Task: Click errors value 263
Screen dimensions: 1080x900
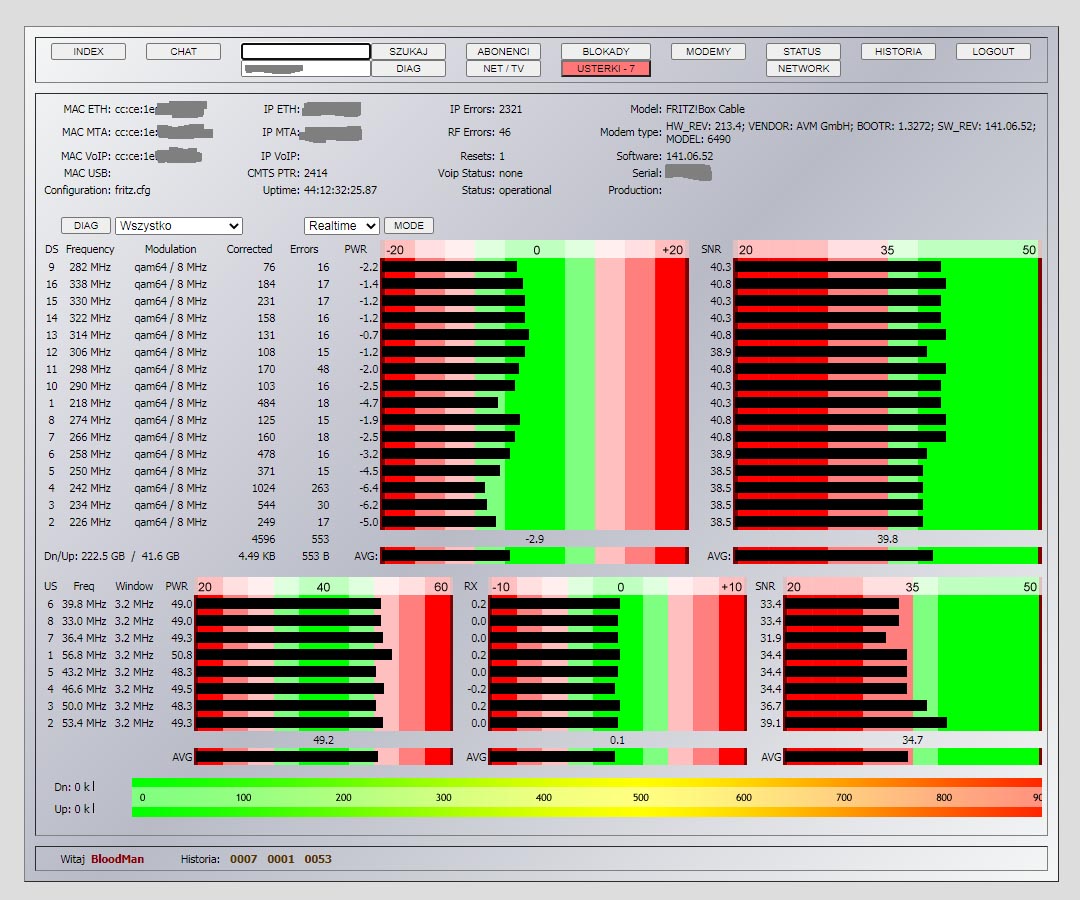Action: tap(320, 488)
